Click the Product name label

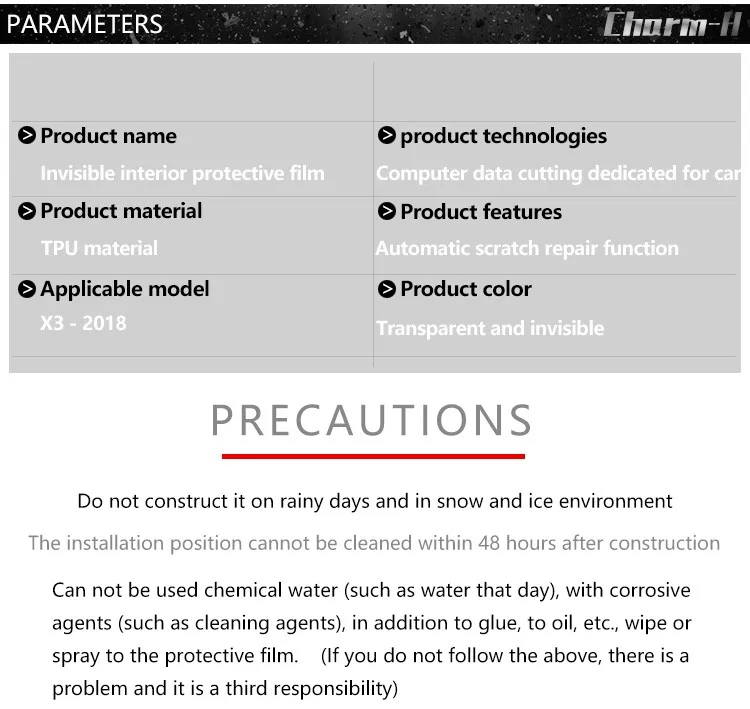coord(109,136)
